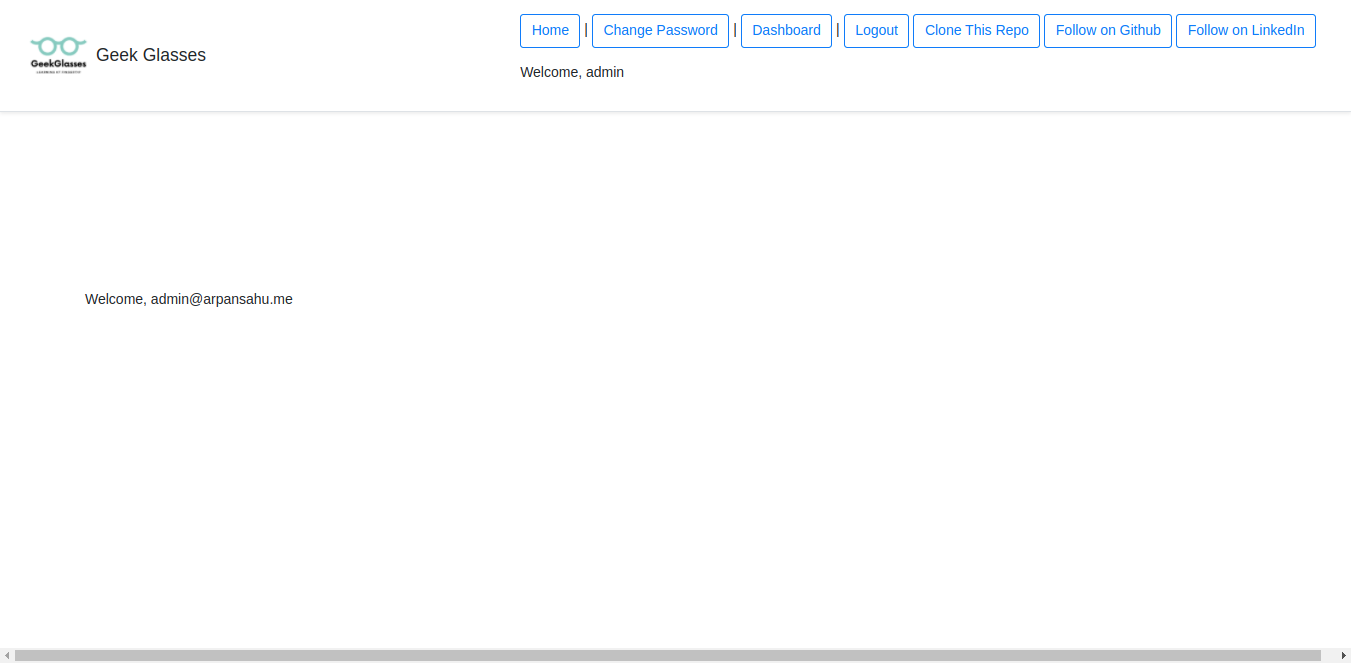1351x663 pixels.
Task: Click the separator between Change Password and Dashboard
Action: pyautogui.click(x=735, y=30)
